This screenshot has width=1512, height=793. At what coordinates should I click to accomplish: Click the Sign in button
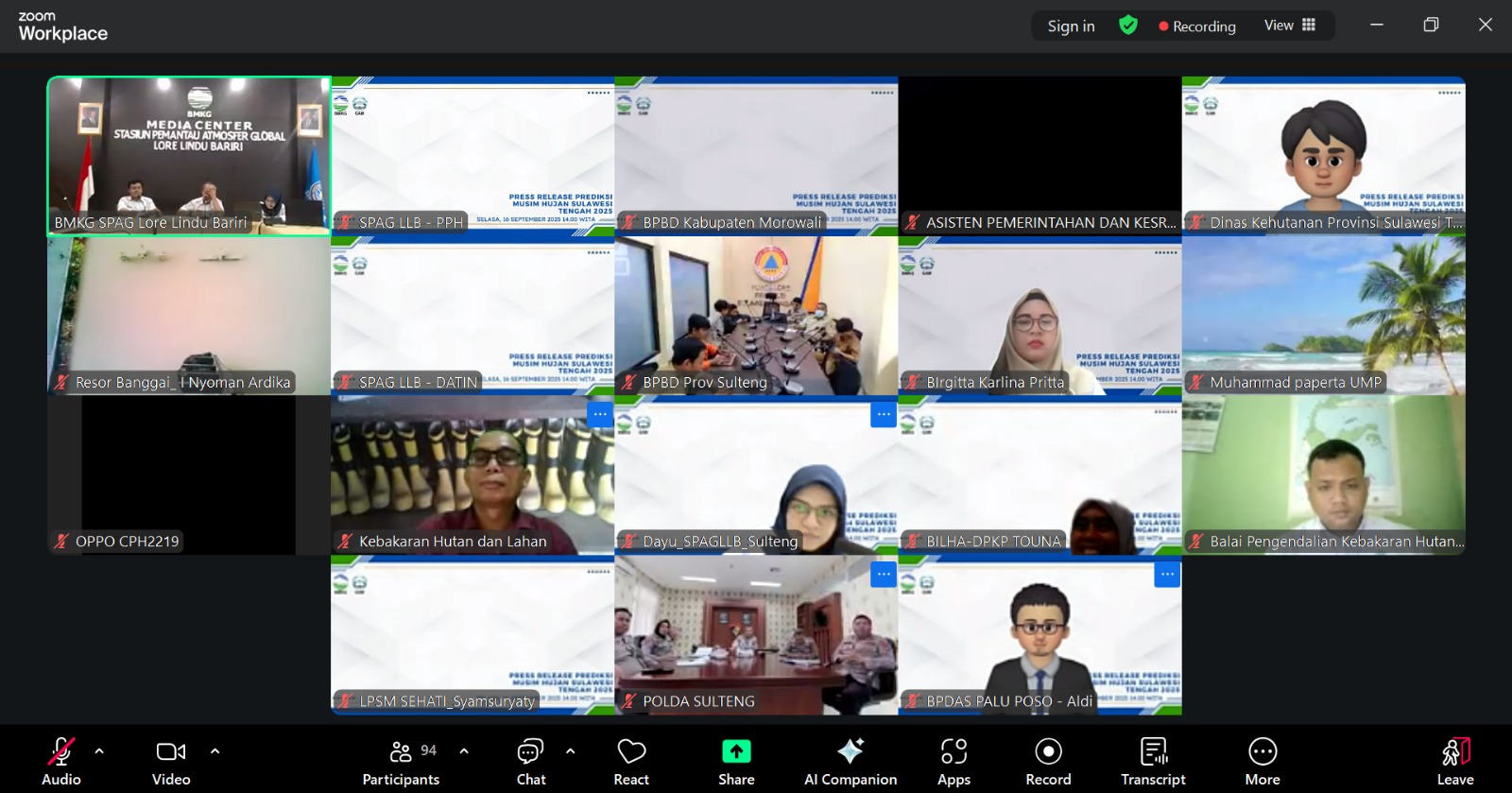1071,26
